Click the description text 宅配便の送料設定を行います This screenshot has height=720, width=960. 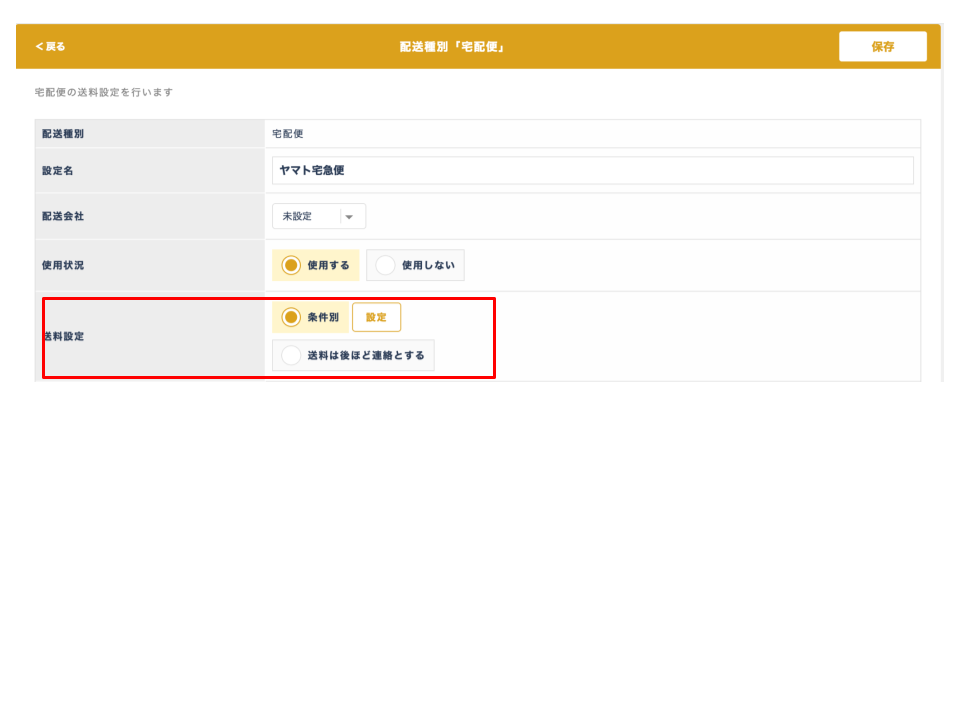coord(104,92)
